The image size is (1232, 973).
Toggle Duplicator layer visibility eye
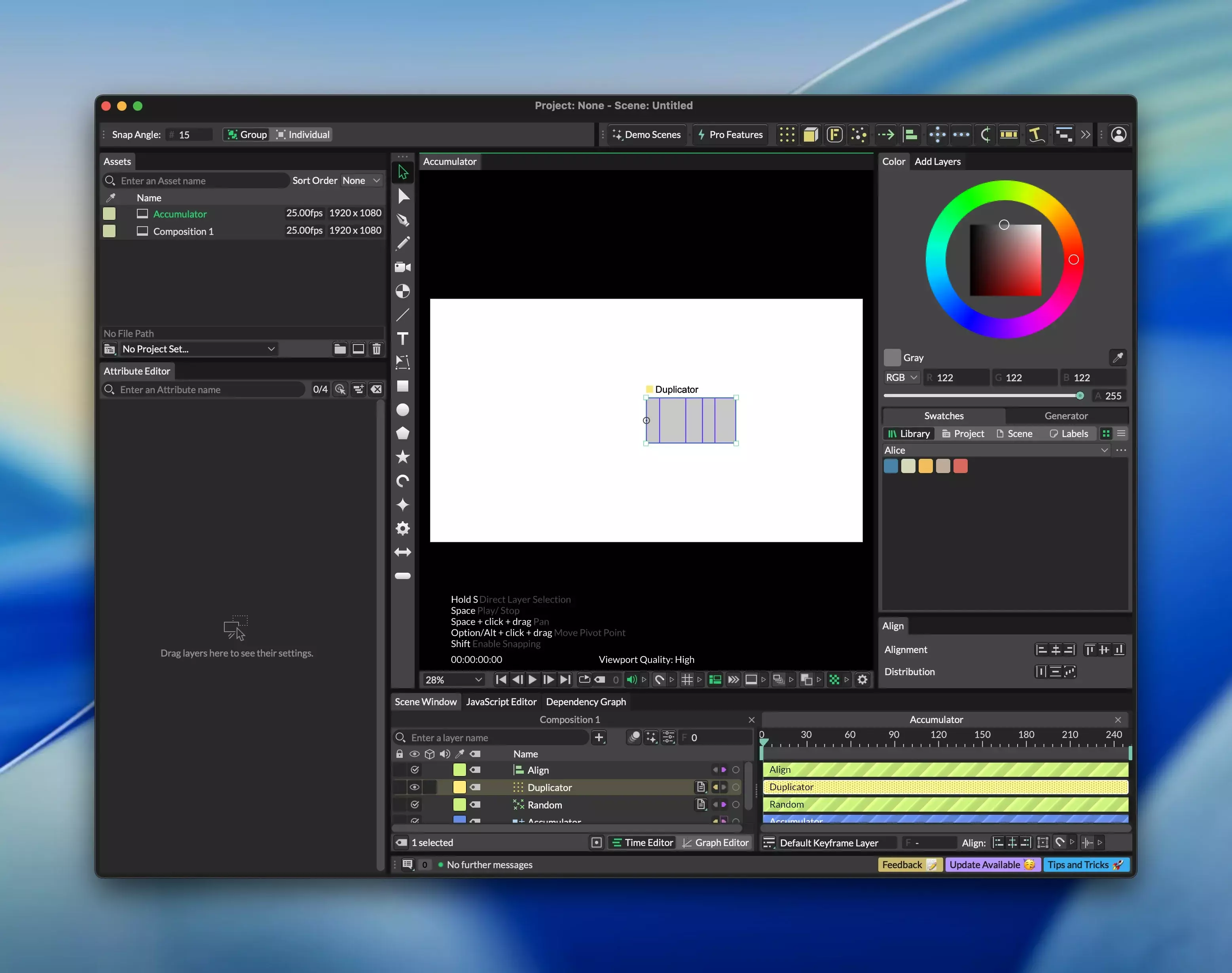click(x=415, y=787)
